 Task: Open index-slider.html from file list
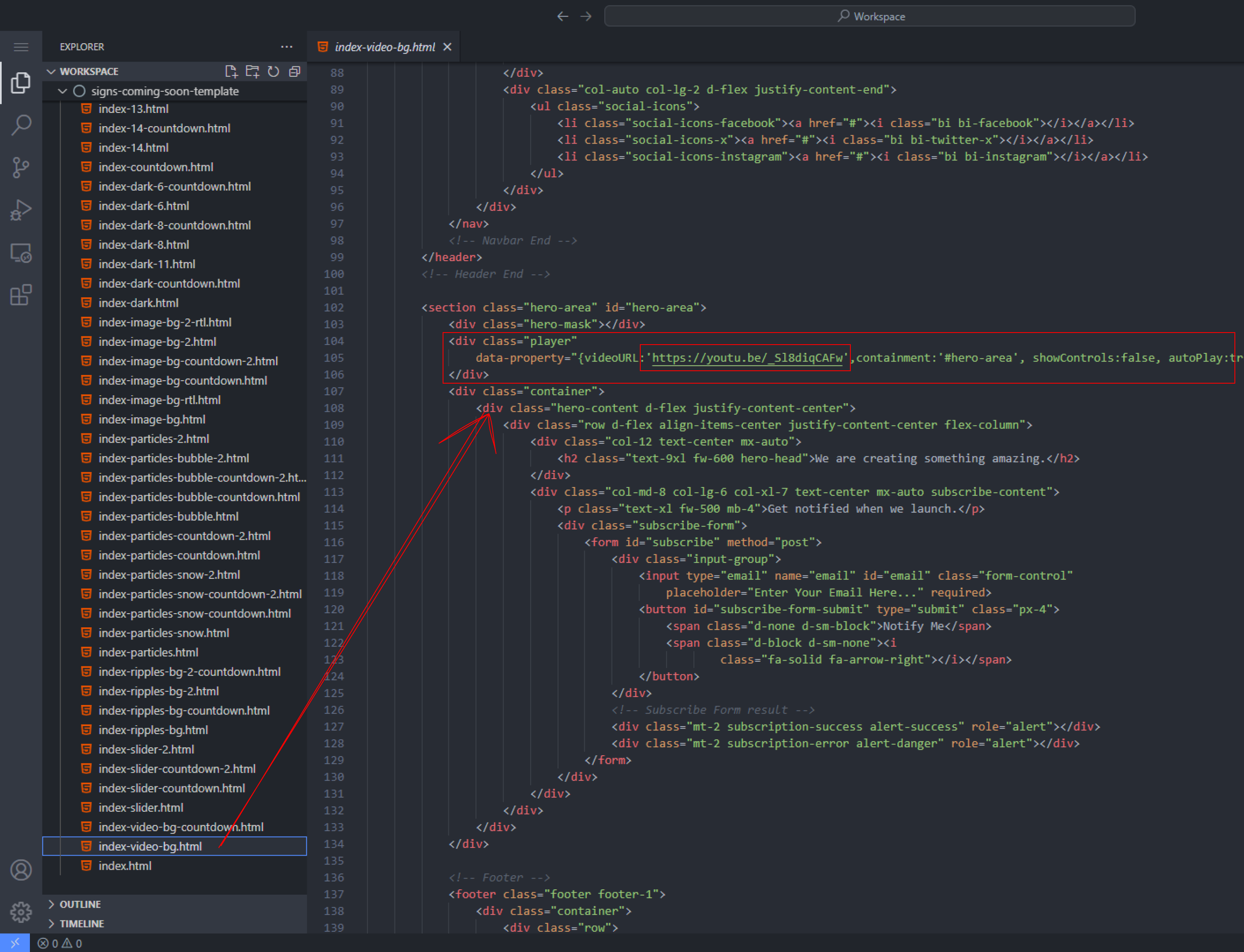141,808
